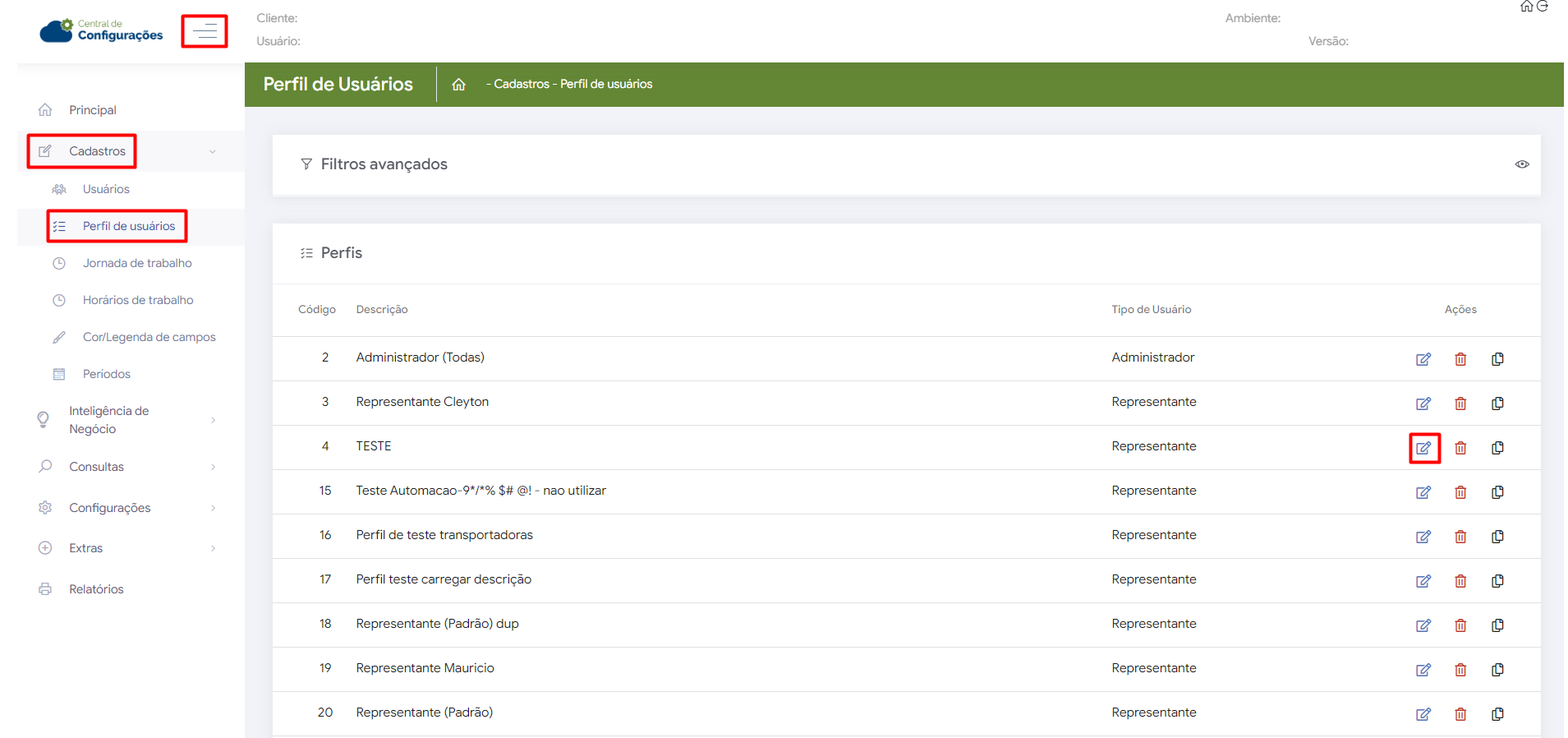
Task: Click the hamburger menu toggle icon
Action: (x=205, y=32)
